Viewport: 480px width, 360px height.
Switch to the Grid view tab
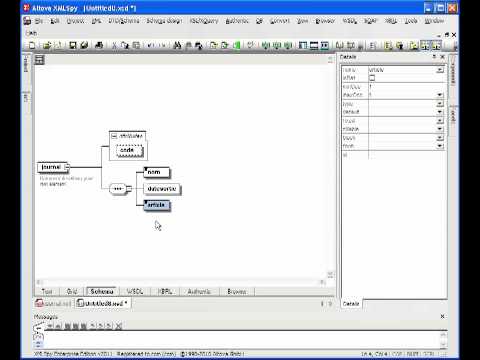(72, 292)
